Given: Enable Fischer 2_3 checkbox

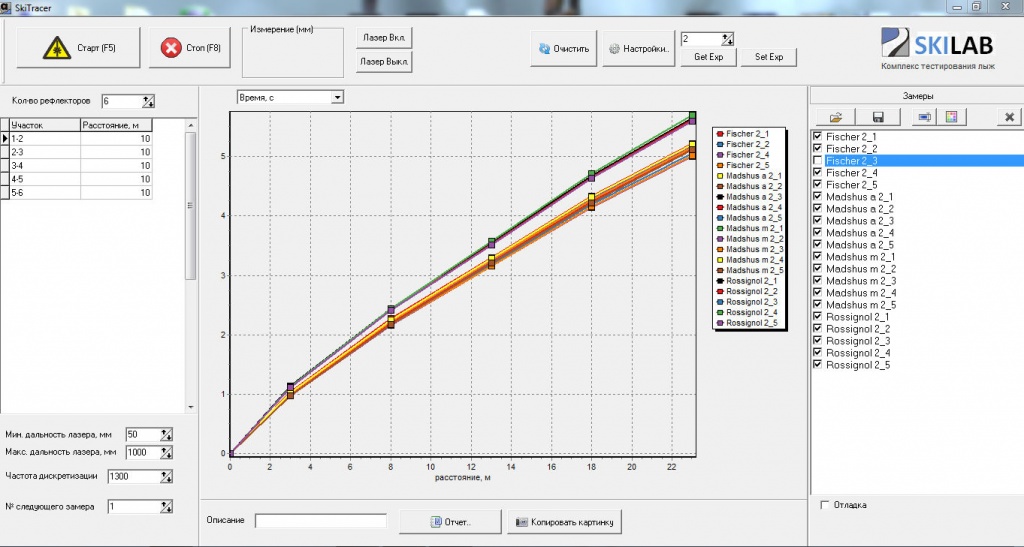Looking at the screenshot, I should point(817,161).
